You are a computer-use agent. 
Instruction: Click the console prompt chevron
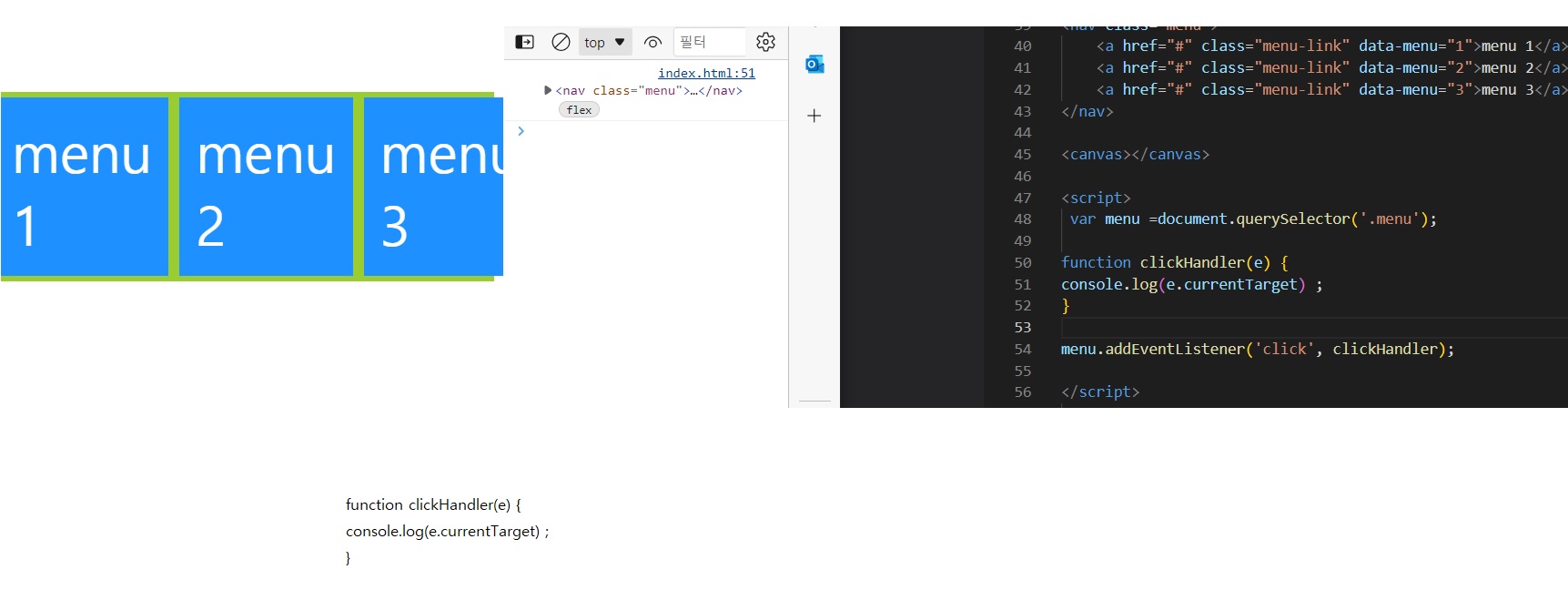[x=521, y=131]
